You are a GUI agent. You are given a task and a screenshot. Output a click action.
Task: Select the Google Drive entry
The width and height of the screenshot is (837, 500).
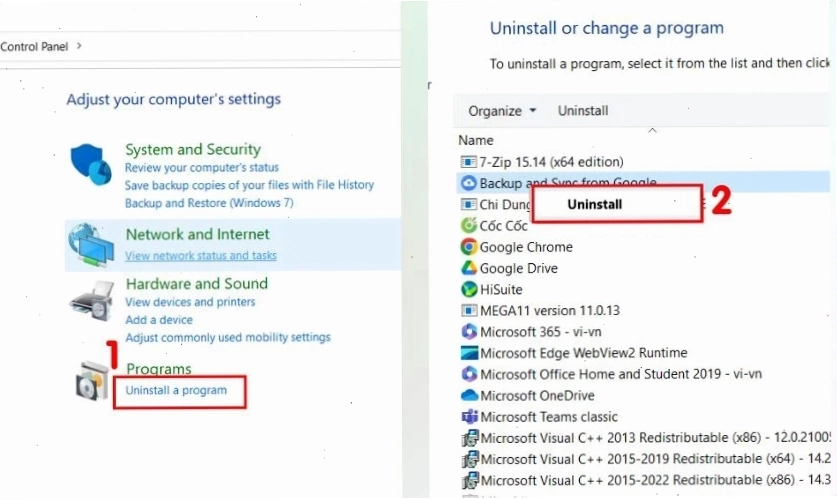click(518, 268)
